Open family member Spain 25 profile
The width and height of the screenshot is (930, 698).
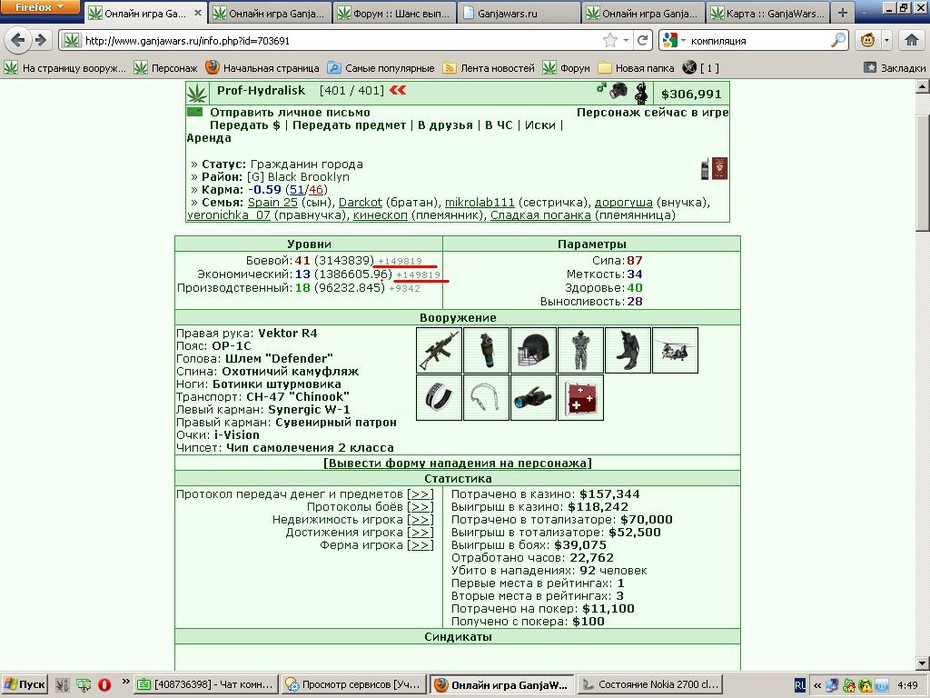tap(272, 202)
